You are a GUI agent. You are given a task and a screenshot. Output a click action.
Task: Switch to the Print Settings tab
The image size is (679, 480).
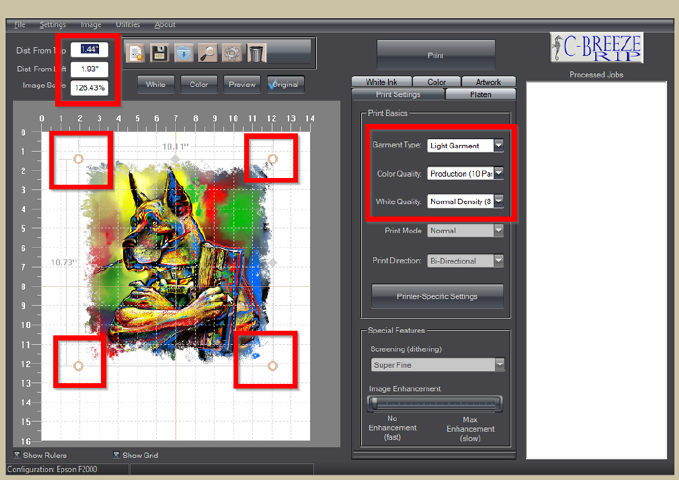pyautogui.click(x=398, y=94)
